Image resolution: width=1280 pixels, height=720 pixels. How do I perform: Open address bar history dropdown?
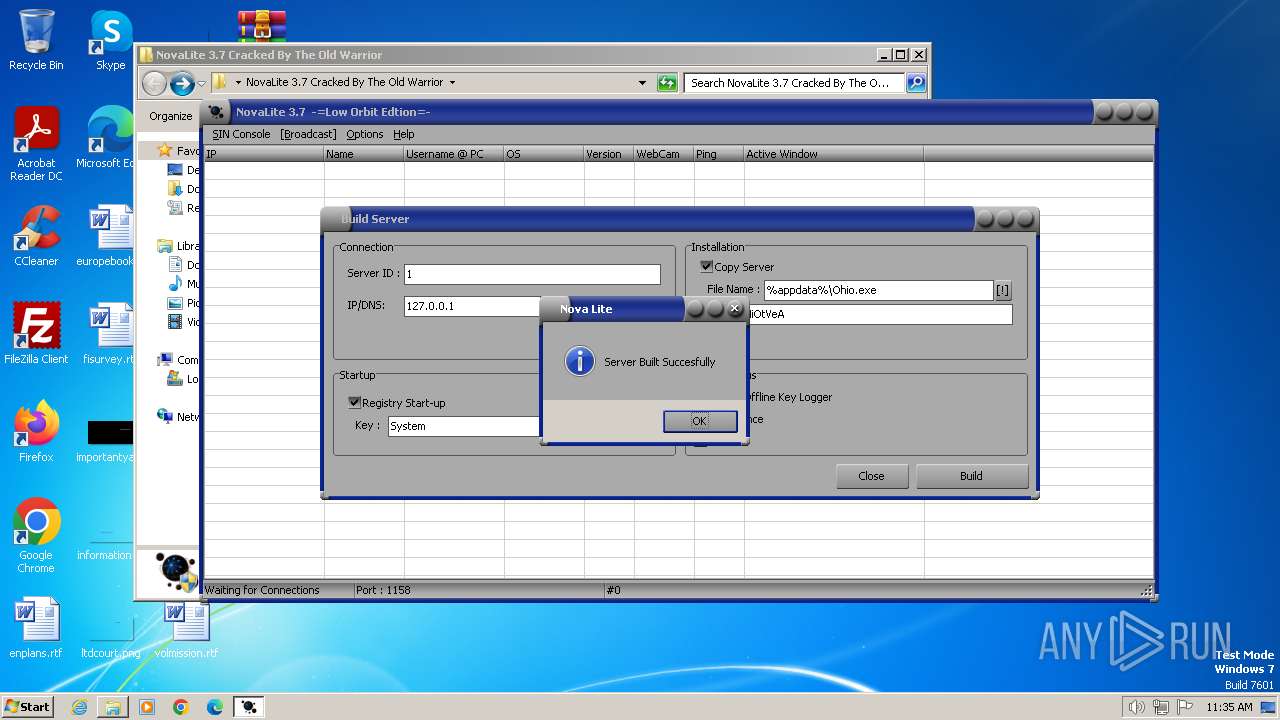[x=642, y=83]
